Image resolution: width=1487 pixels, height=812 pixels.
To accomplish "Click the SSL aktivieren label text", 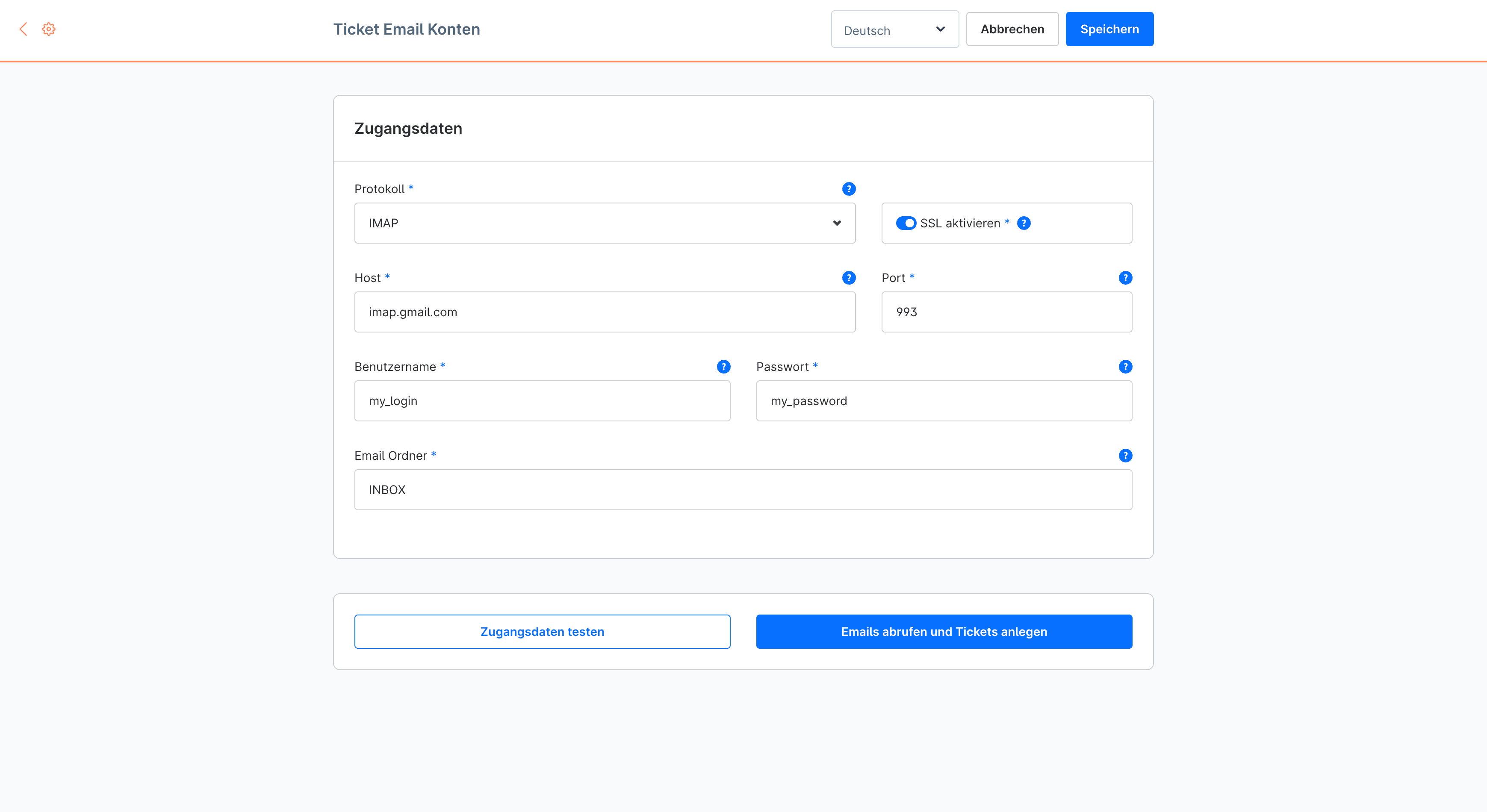I will pyautogui.click(x=960, y=224).
